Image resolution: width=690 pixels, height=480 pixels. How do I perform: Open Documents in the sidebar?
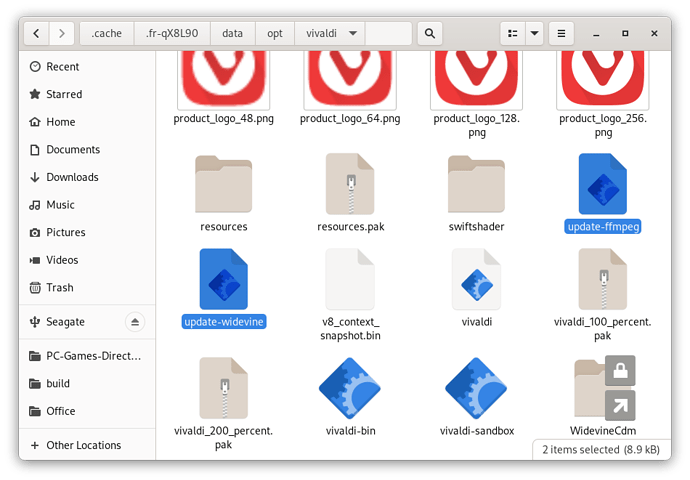87,150
